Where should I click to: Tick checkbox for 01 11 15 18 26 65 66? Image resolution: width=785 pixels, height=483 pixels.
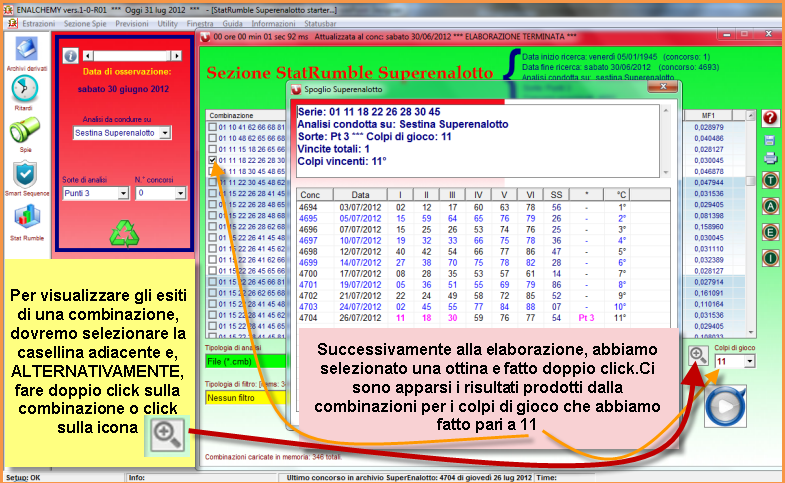[212, 149]
